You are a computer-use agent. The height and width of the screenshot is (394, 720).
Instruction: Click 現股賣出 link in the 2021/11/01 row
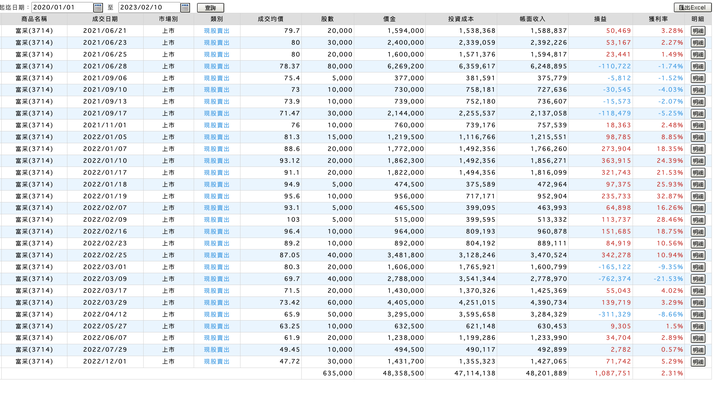(x=216, y=125)
